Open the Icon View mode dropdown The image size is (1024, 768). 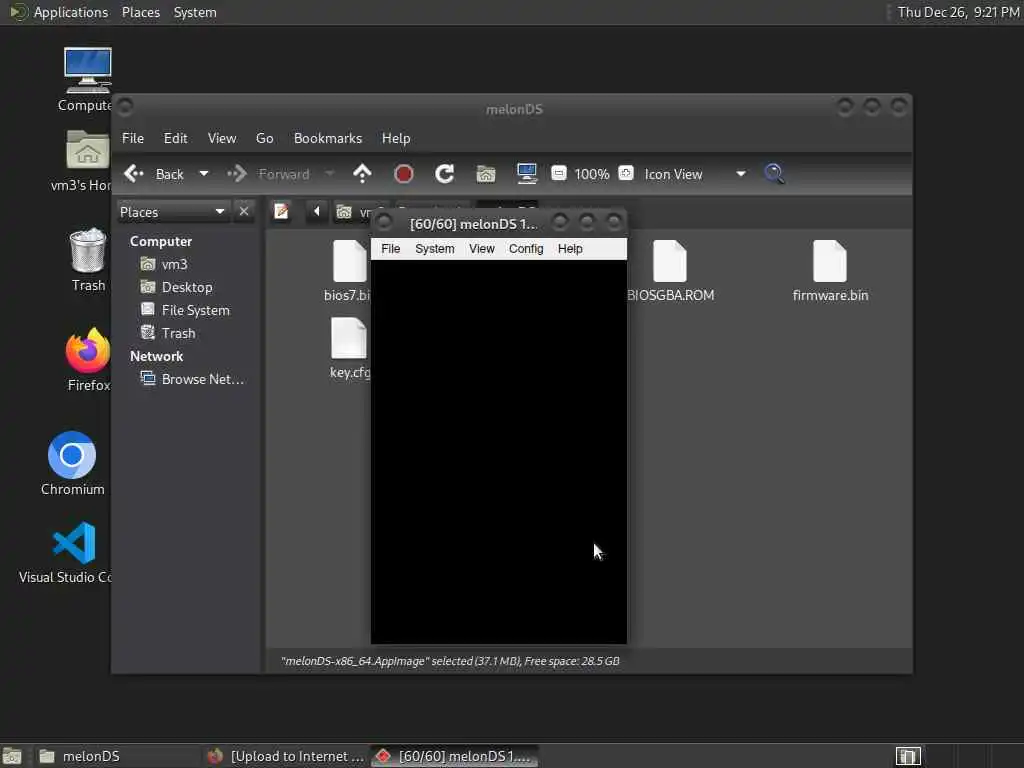pyautogui.click(x=694, y=174)
